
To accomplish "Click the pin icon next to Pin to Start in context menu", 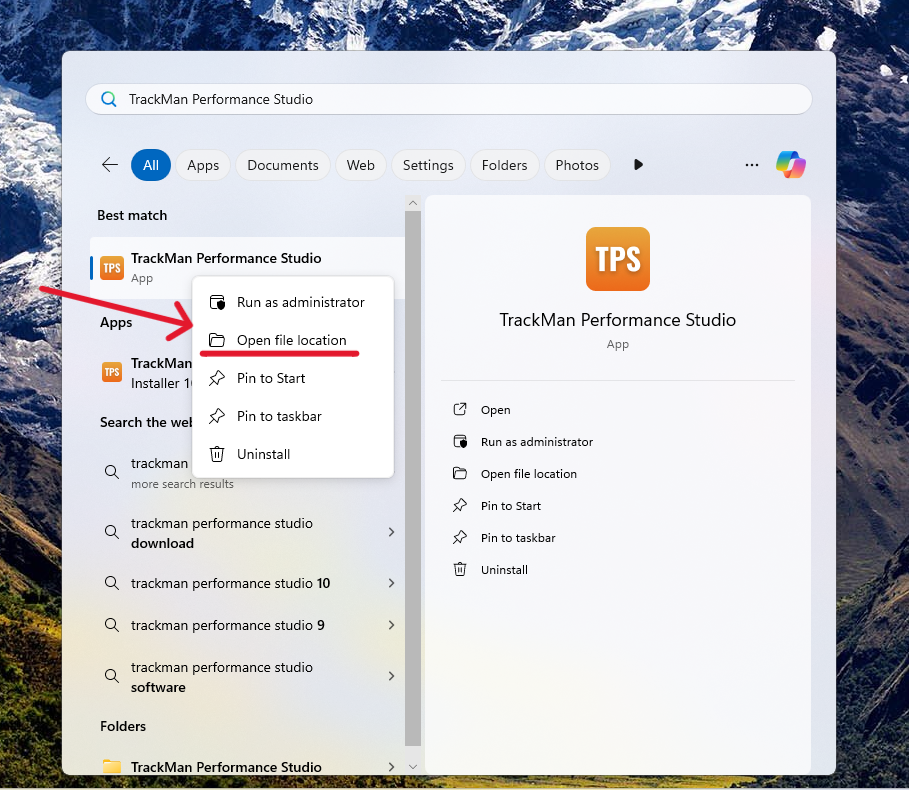I will (x=217, y=378).
